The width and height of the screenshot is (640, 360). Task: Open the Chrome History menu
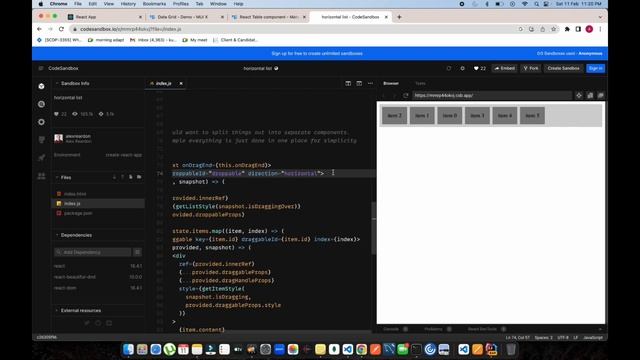click(128, 4)
